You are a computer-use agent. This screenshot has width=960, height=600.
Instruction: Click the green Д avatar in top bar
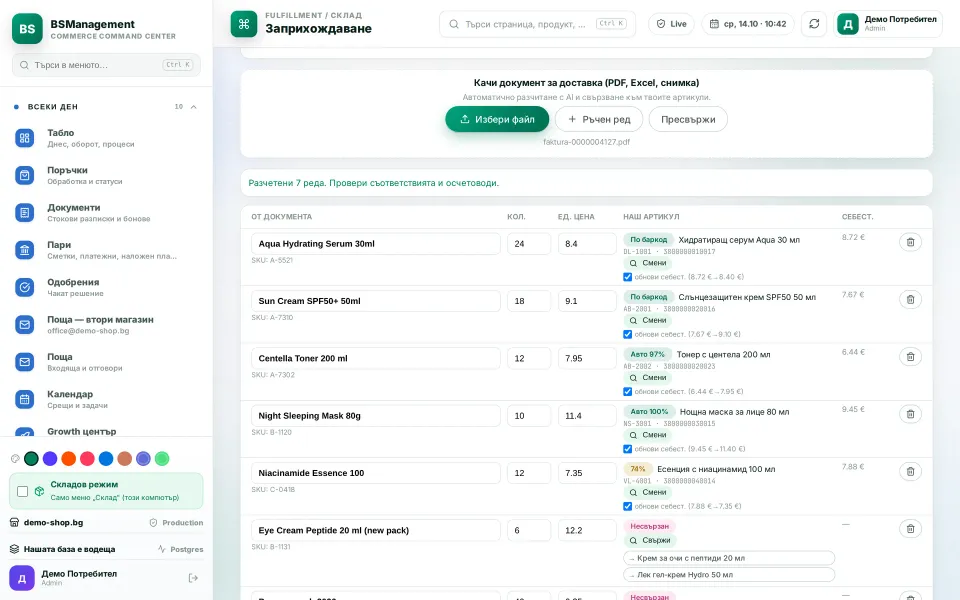pyautogui.click(x=848, y=24)
